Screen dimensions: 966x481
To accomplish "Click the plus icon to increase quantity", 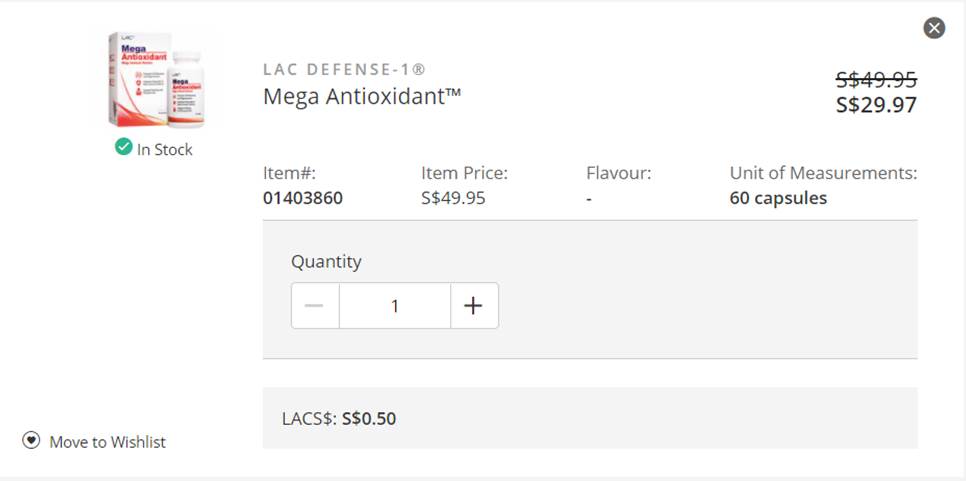I will pyautogui.click(x=474, y=306).
